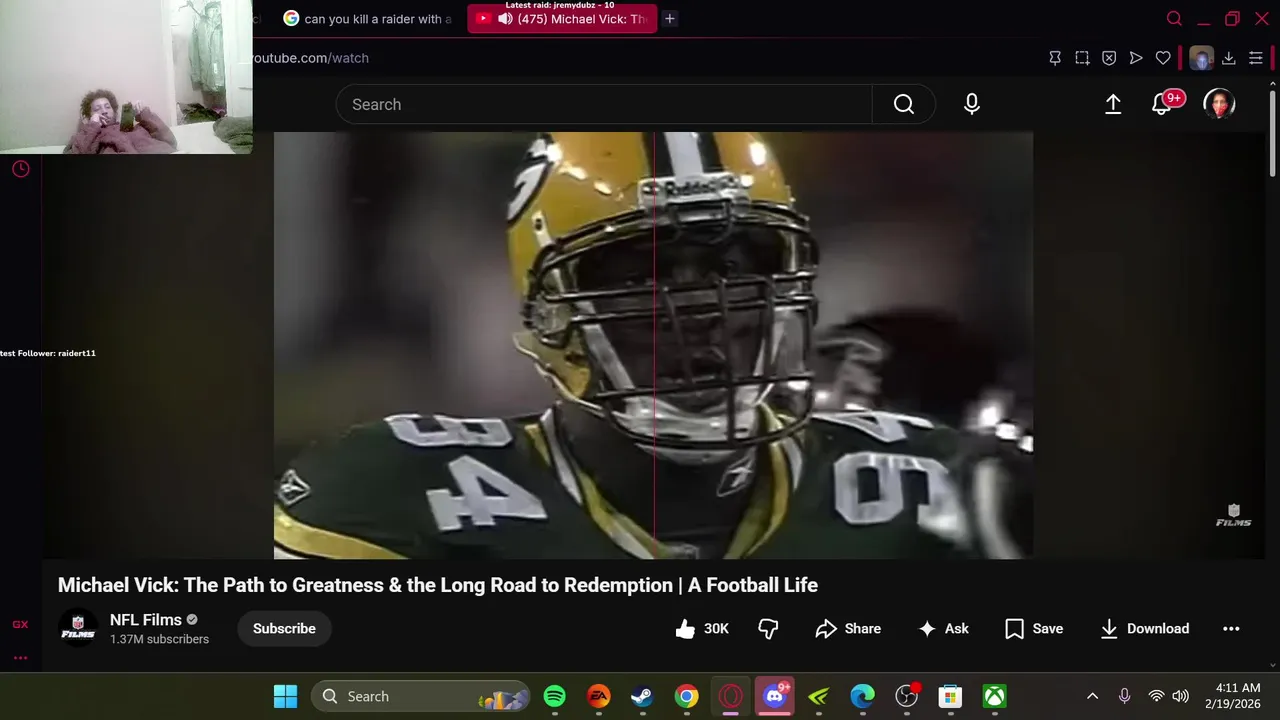Open volume control in system tray
The width and height of the screenshot is (1280, 720).
coord(1181,696)
